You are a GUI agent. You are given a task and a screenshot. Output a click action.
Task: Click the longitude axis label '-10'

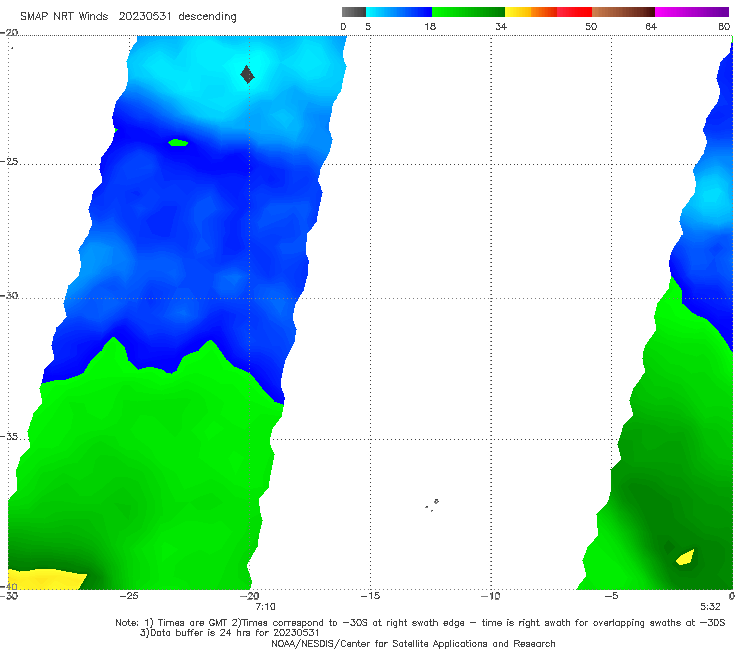(491, 596)
